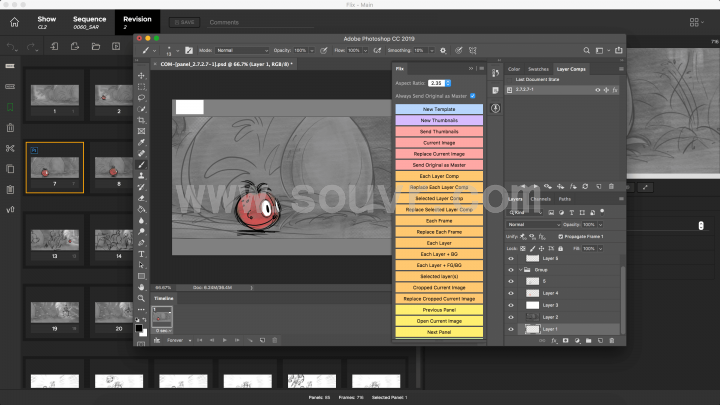Toggle Propagate Frame 1 checkbox
The width and height of the screenshot is (720, 405).
pos(560,236)
